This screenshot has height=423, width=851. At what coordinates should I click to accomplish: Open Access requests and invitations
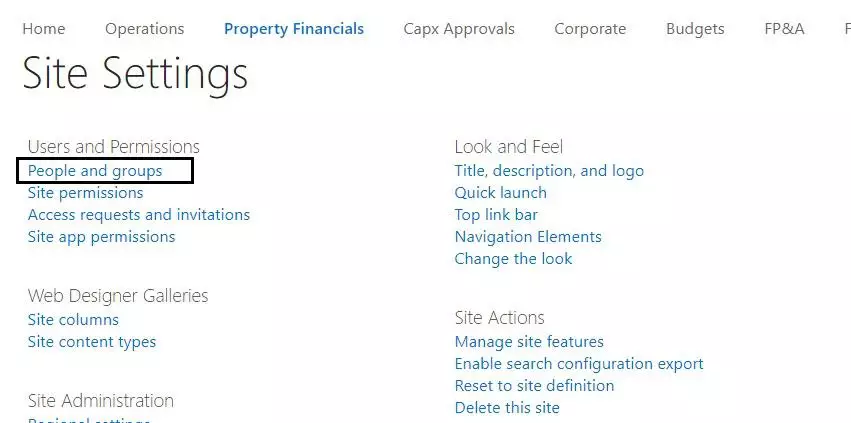tap(139, 215)
